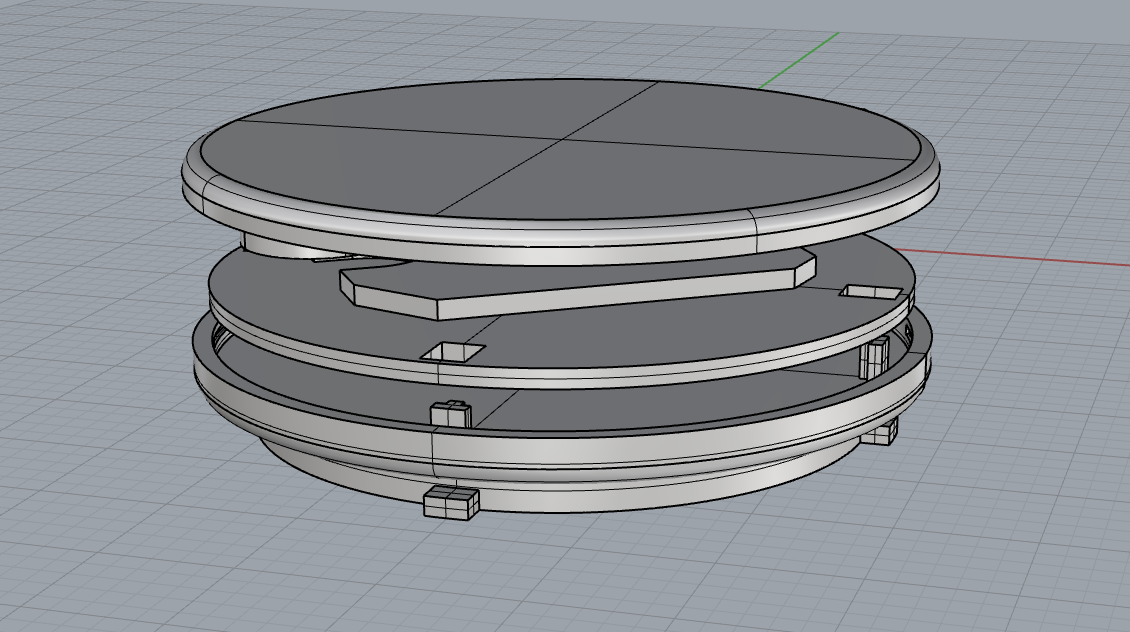The width and height of the screenshot is (1130, 632).
Task: Select the lower clip block at right ring bottom
Action: [x=881, y=432]
